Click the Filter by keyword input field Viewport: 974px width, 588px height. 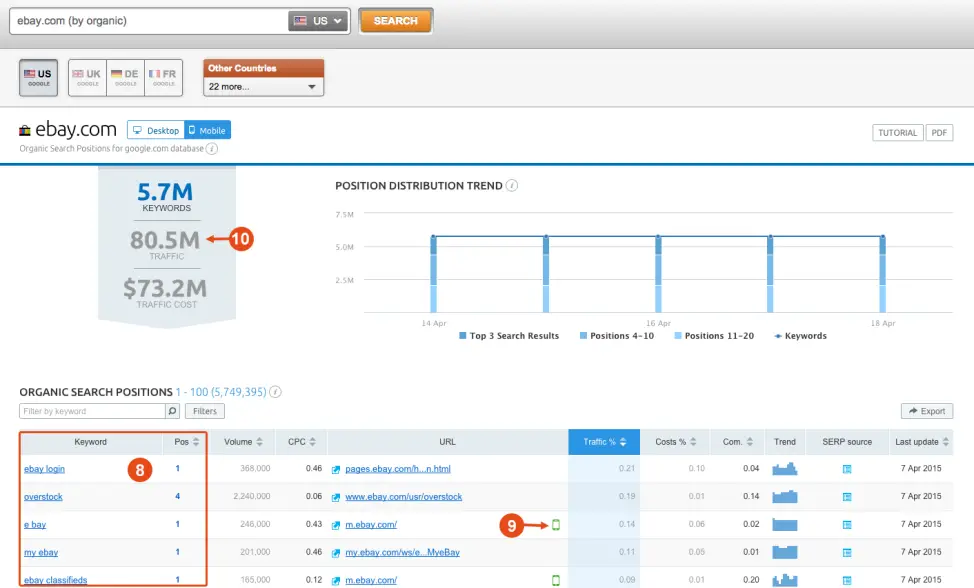click(x=93, y=411)
